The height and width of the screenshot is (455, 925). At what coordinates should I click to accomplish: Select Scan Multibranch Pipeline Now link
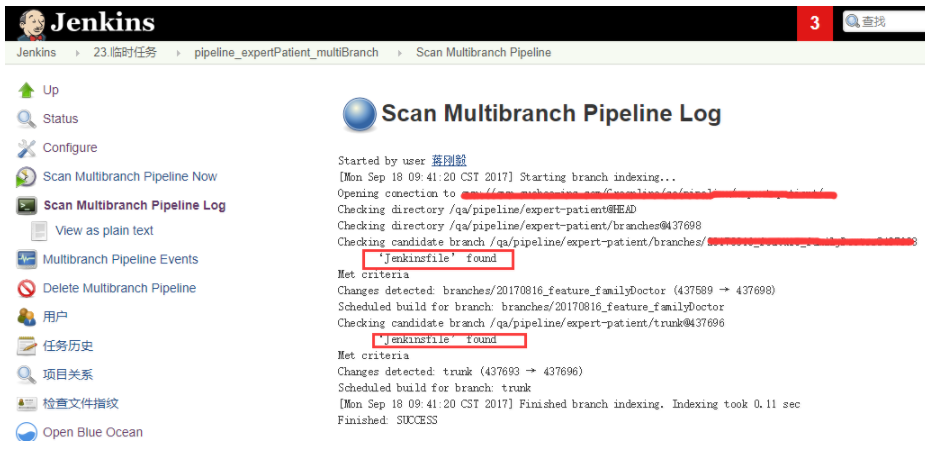point(130,176)
